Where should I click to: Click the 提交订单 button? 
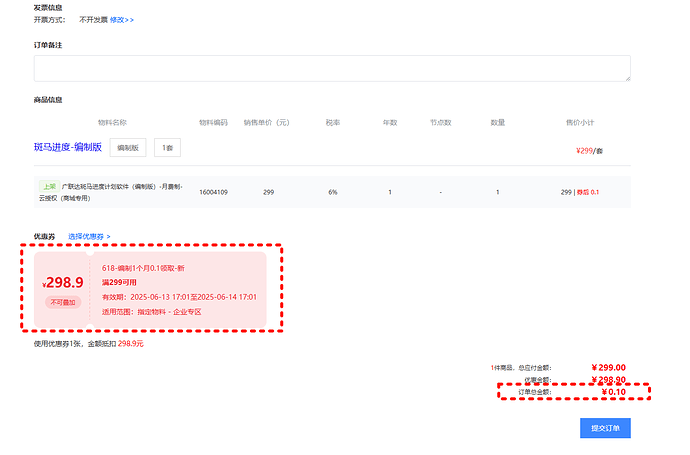pyautogui.click(x=605, y=428)
